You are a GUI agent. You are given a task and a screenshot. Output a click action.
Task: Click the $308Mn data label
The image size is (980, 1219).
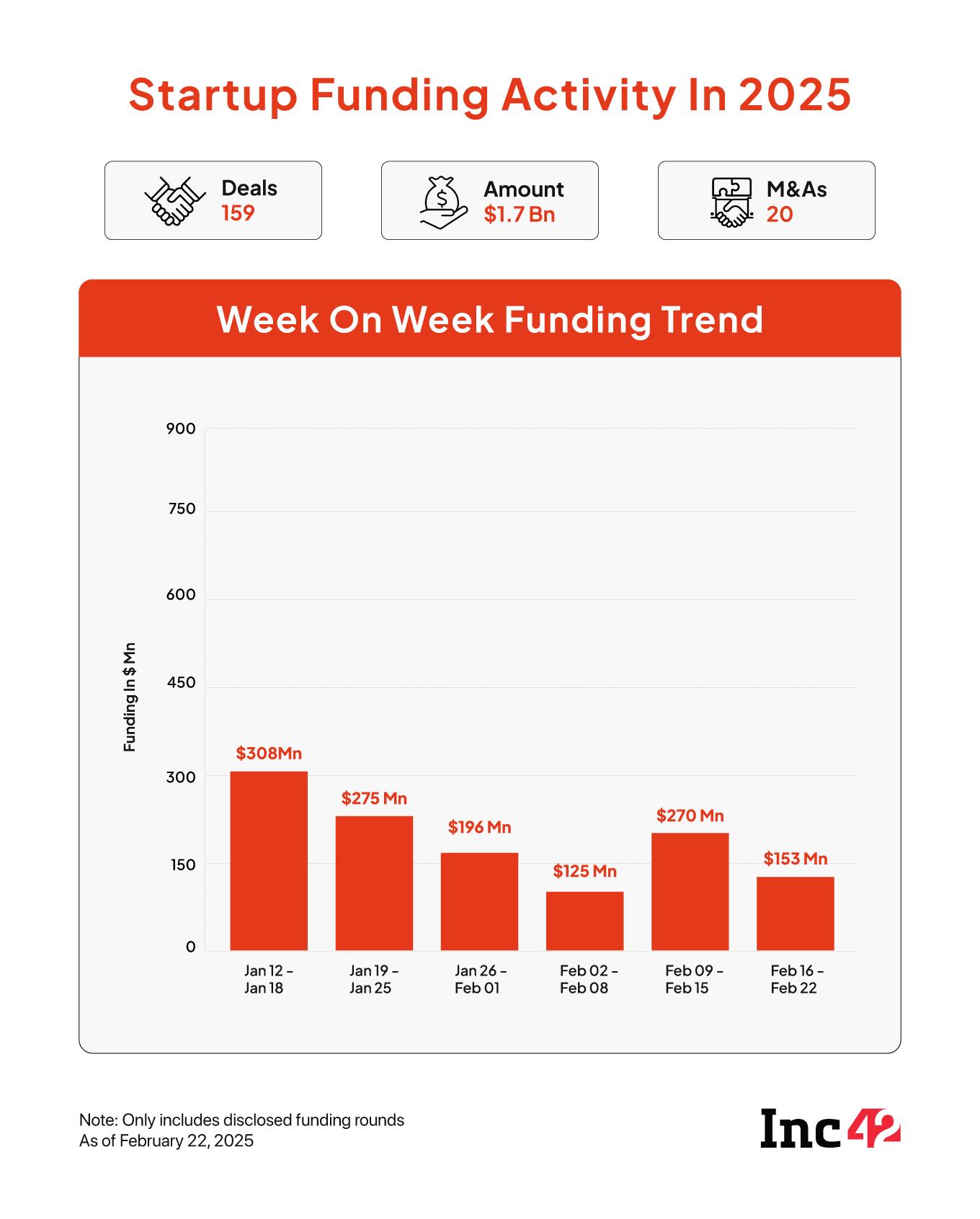pos(269,754)
